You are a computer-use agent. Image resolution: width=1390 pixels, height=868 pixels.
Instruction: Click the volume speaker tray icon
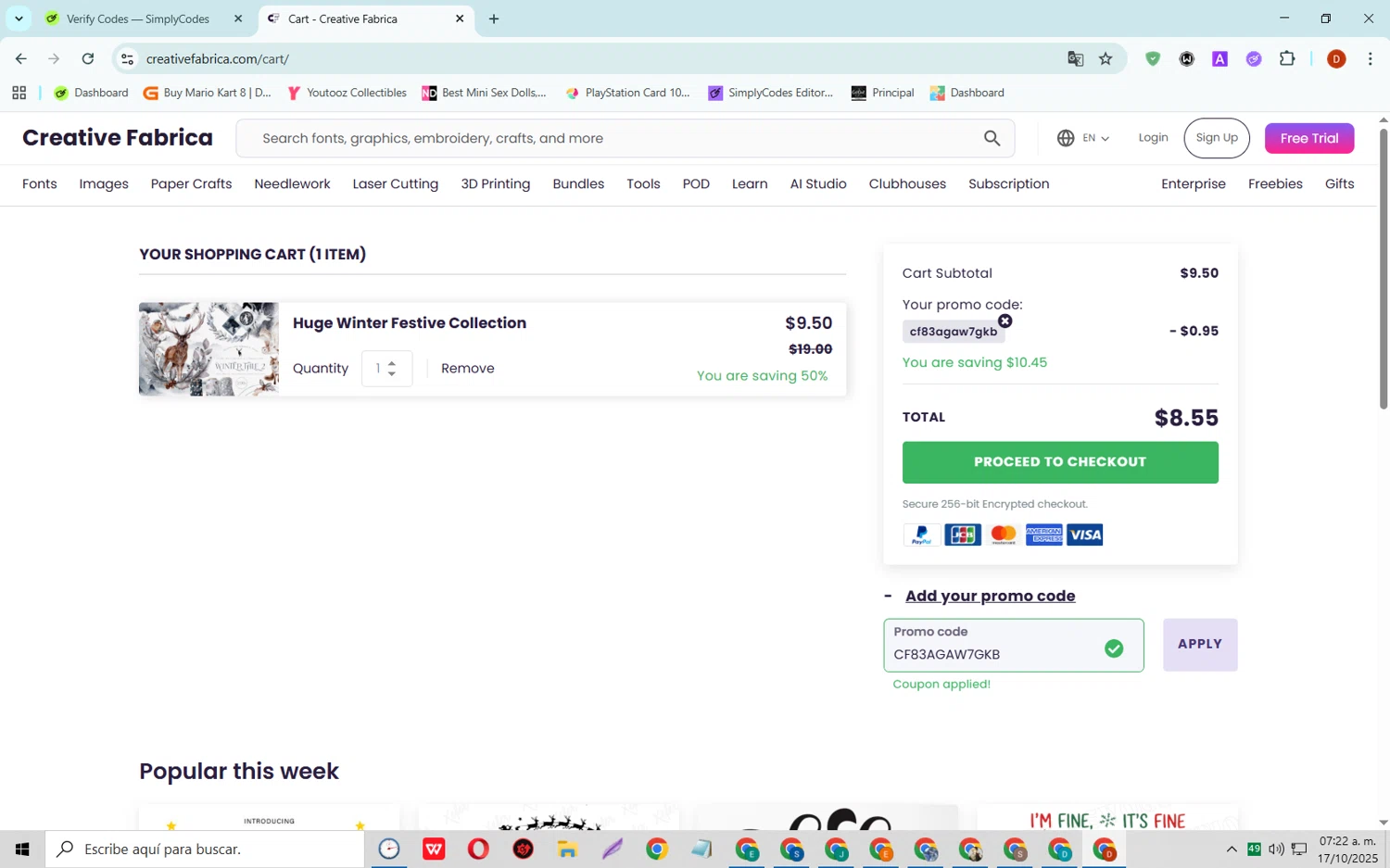(1276, 849)
